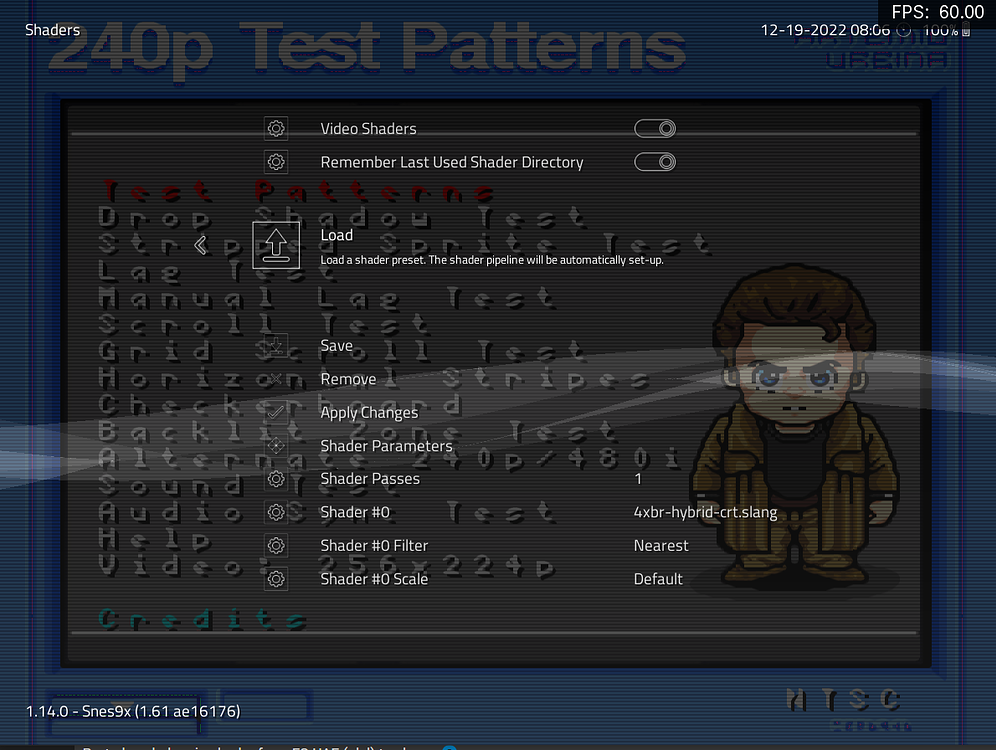996x750 pixels.
Task: Click the Shader Passes gear icon
Action: [x=276, y=478]
